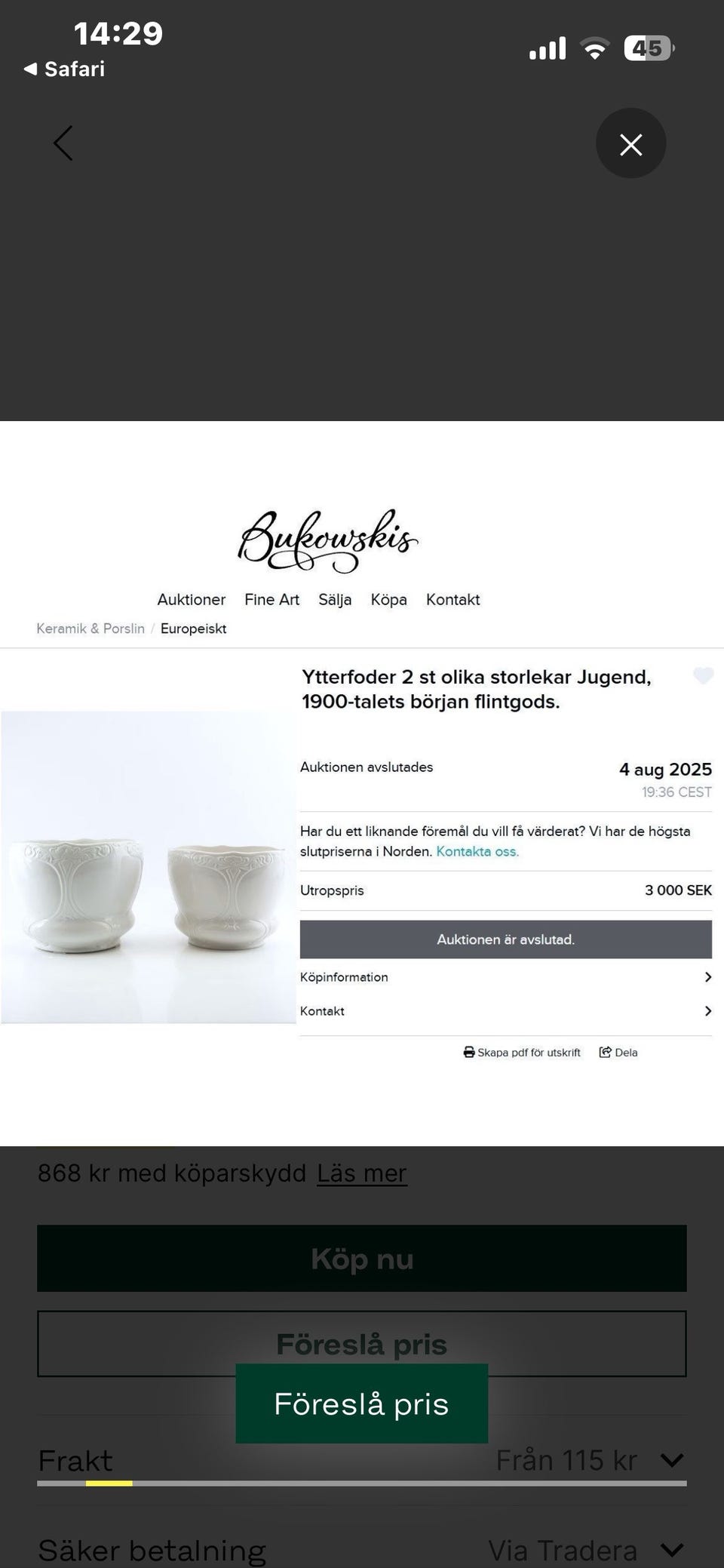The height and width of the screenshot is (1568, 724).
Task: Expand the Köpinformation row
Action: pyautogui.click(x=505, y=977)
